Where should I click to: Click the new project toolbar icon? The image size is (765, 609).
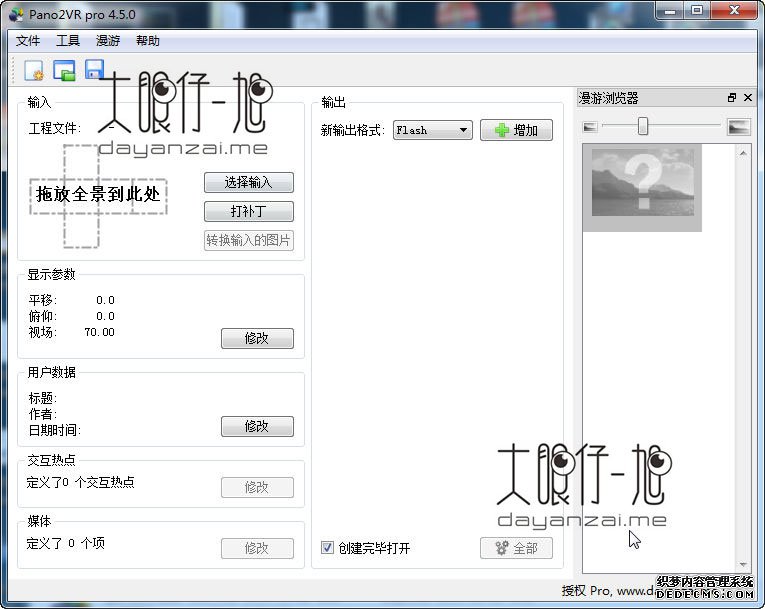click(x=34, y=71)
